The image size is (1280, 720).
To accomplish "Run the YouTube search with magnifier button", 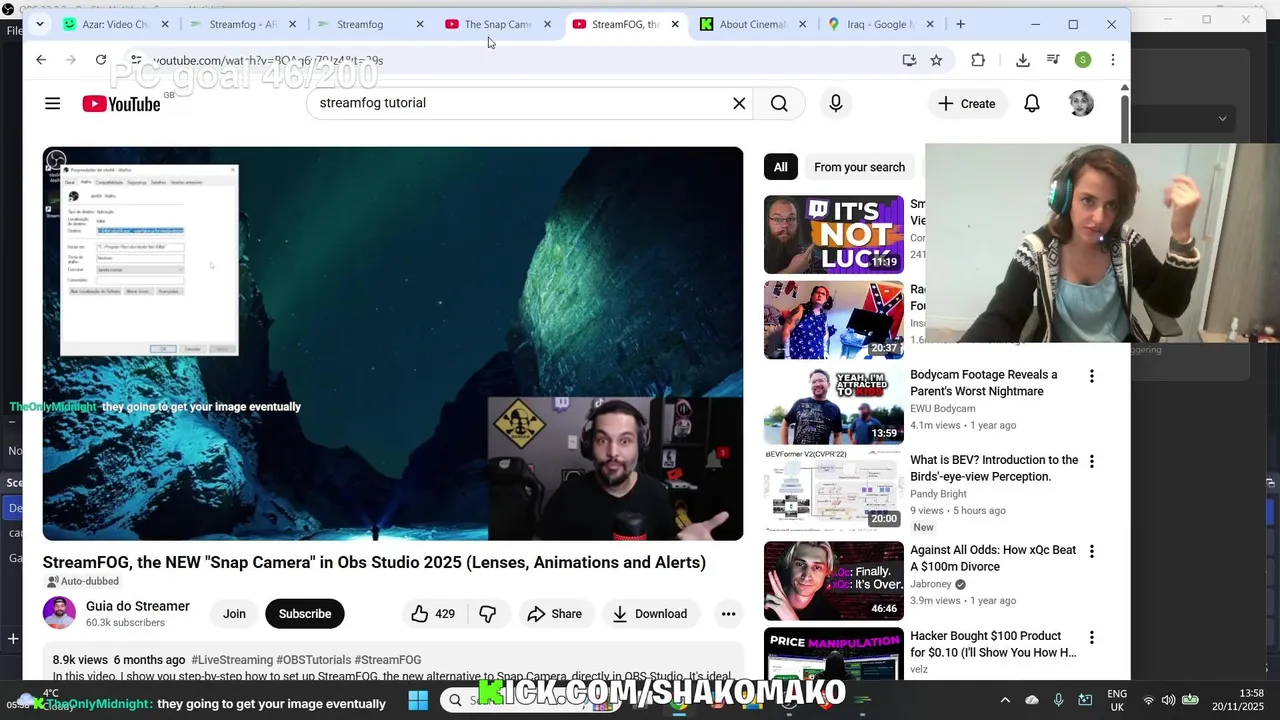I will pos(779,103).
